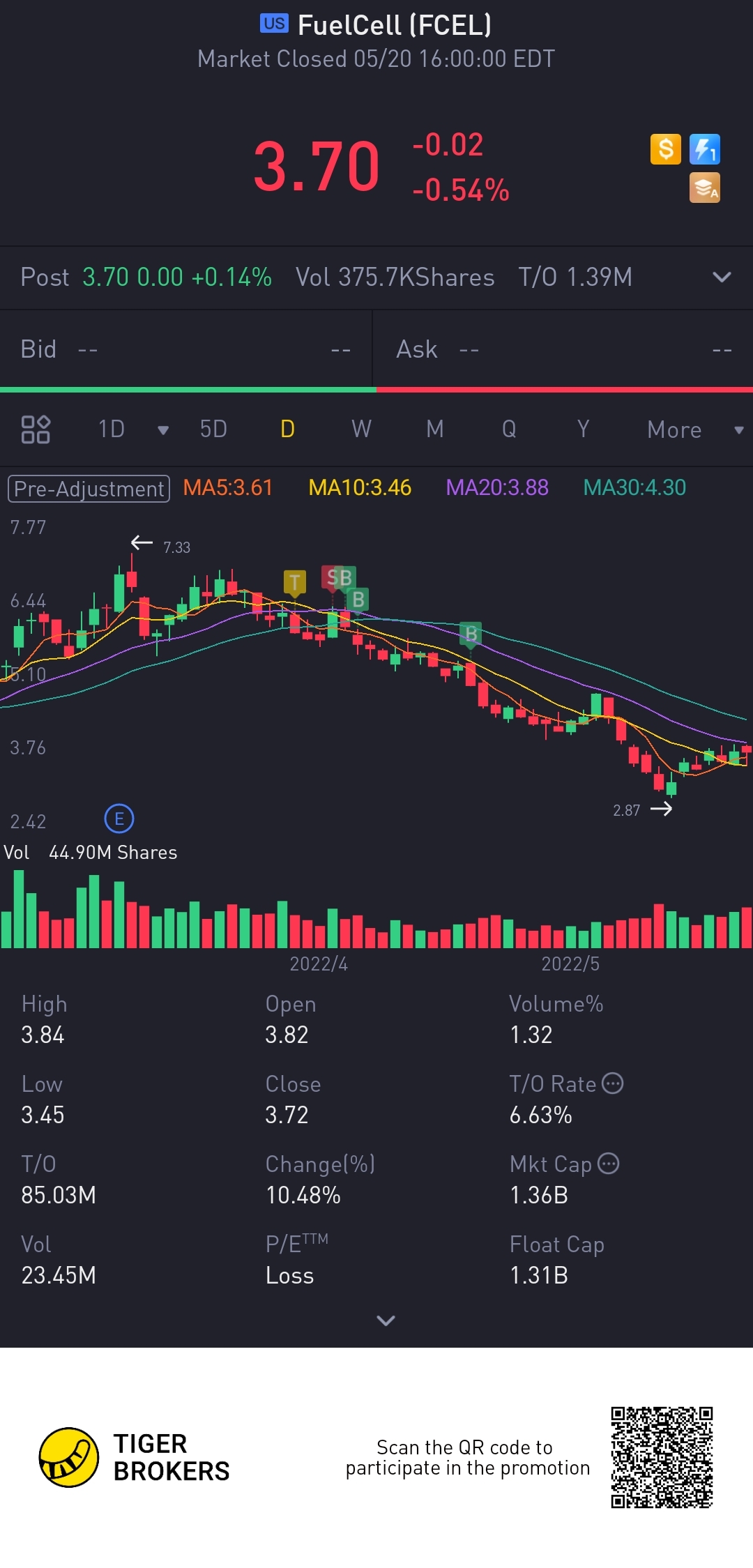Viewport: 753px width, 1568px height.
Task: Switch to the W weekly tab
Action: (x=361, y=429)
